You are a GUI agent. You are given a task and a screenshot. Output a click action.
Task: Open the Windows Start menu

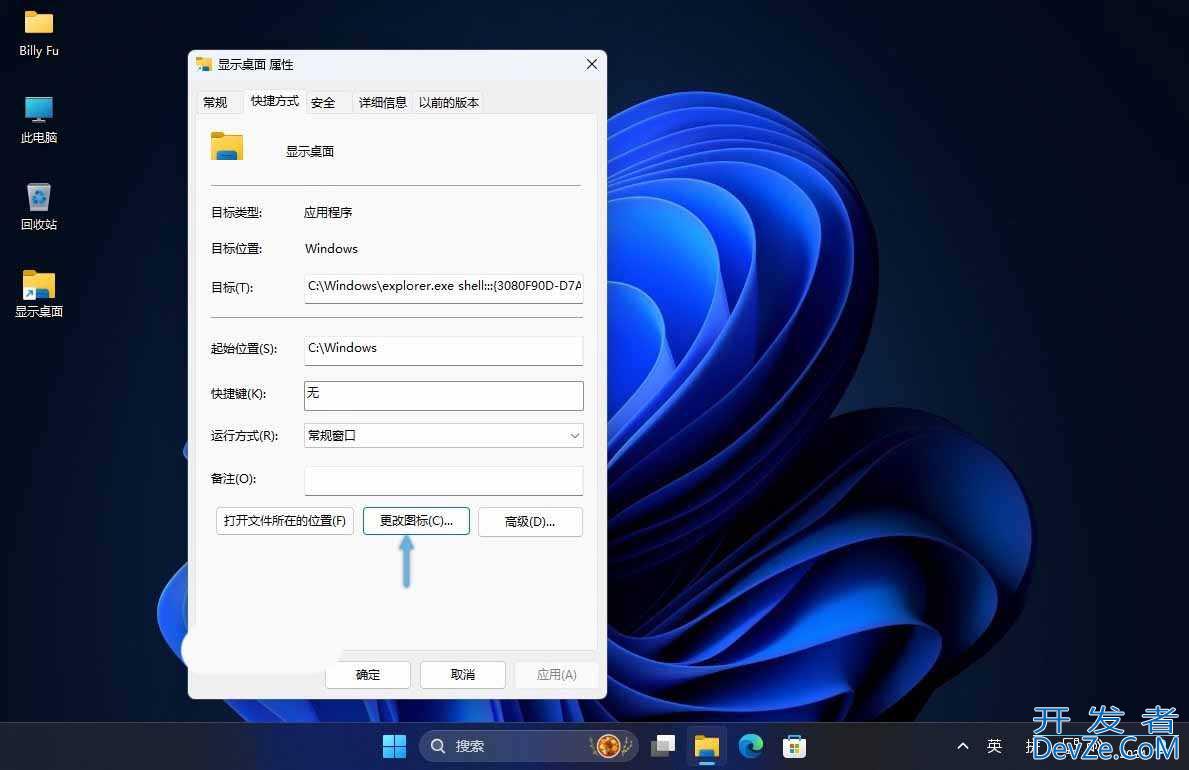tap(394, 746)
